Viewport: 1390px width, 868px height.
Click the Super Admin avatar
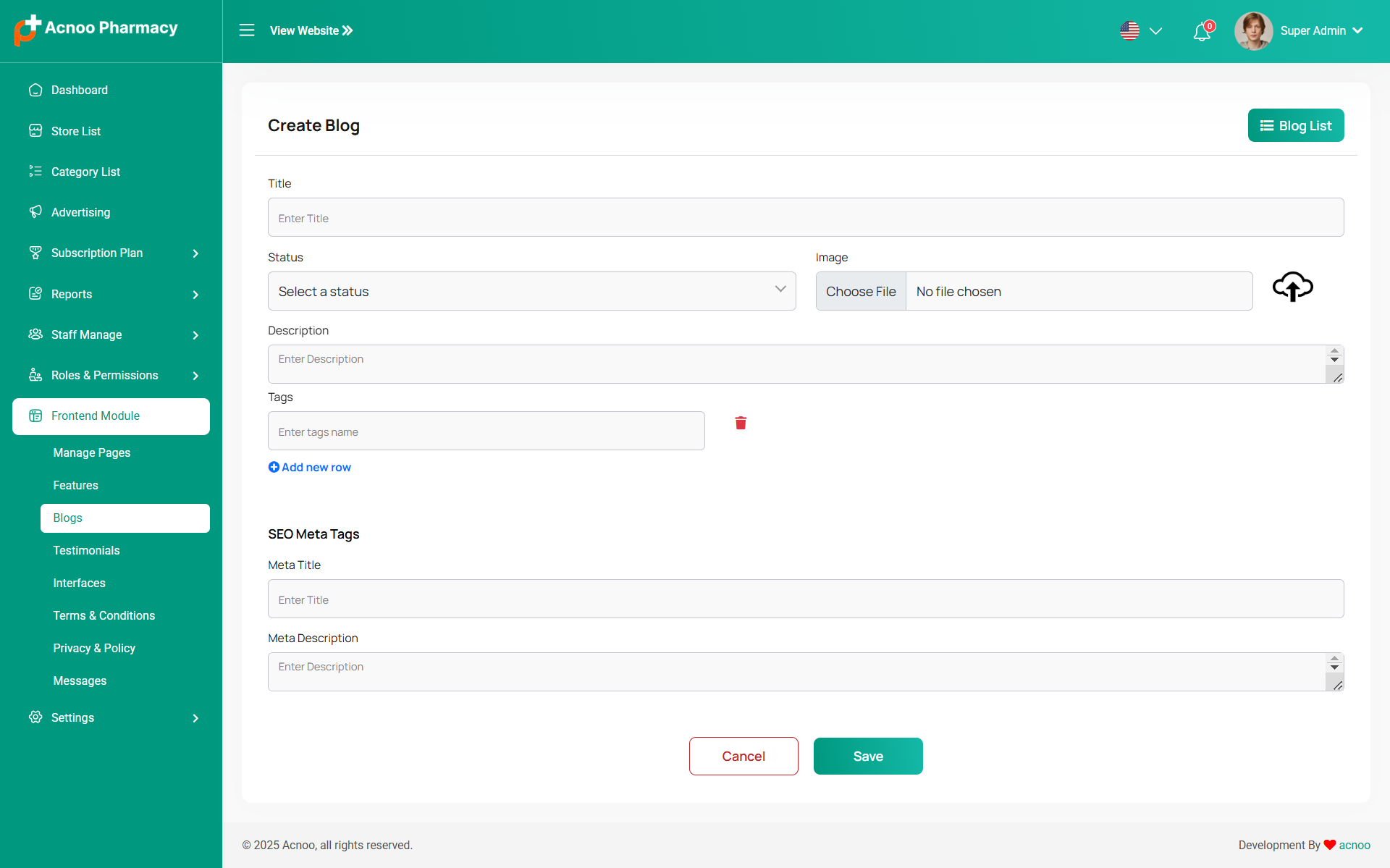[x=1253, y=31]
